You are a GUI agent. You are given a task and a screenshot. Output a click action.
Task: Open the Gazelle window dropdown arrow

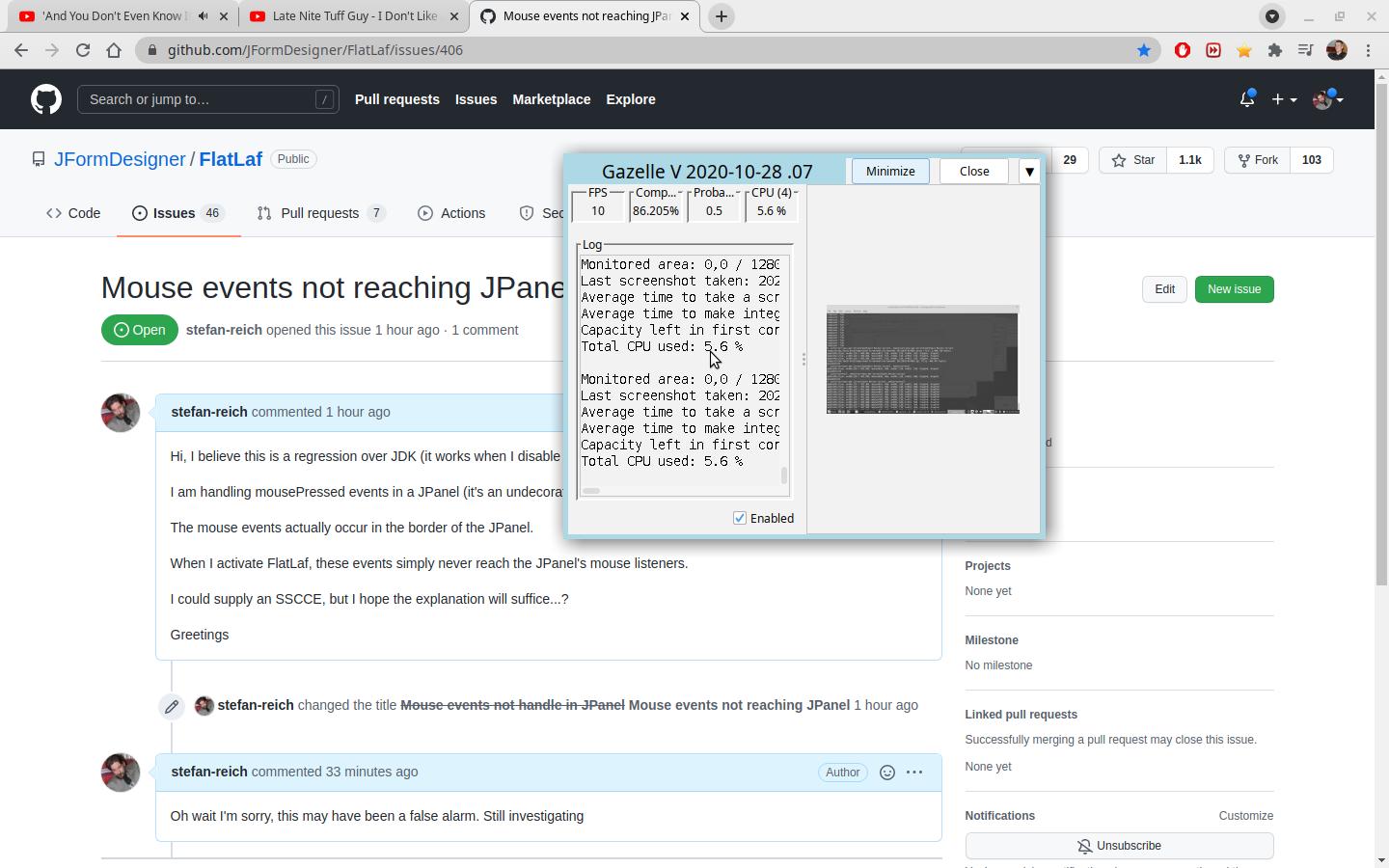coord(1029,172)
